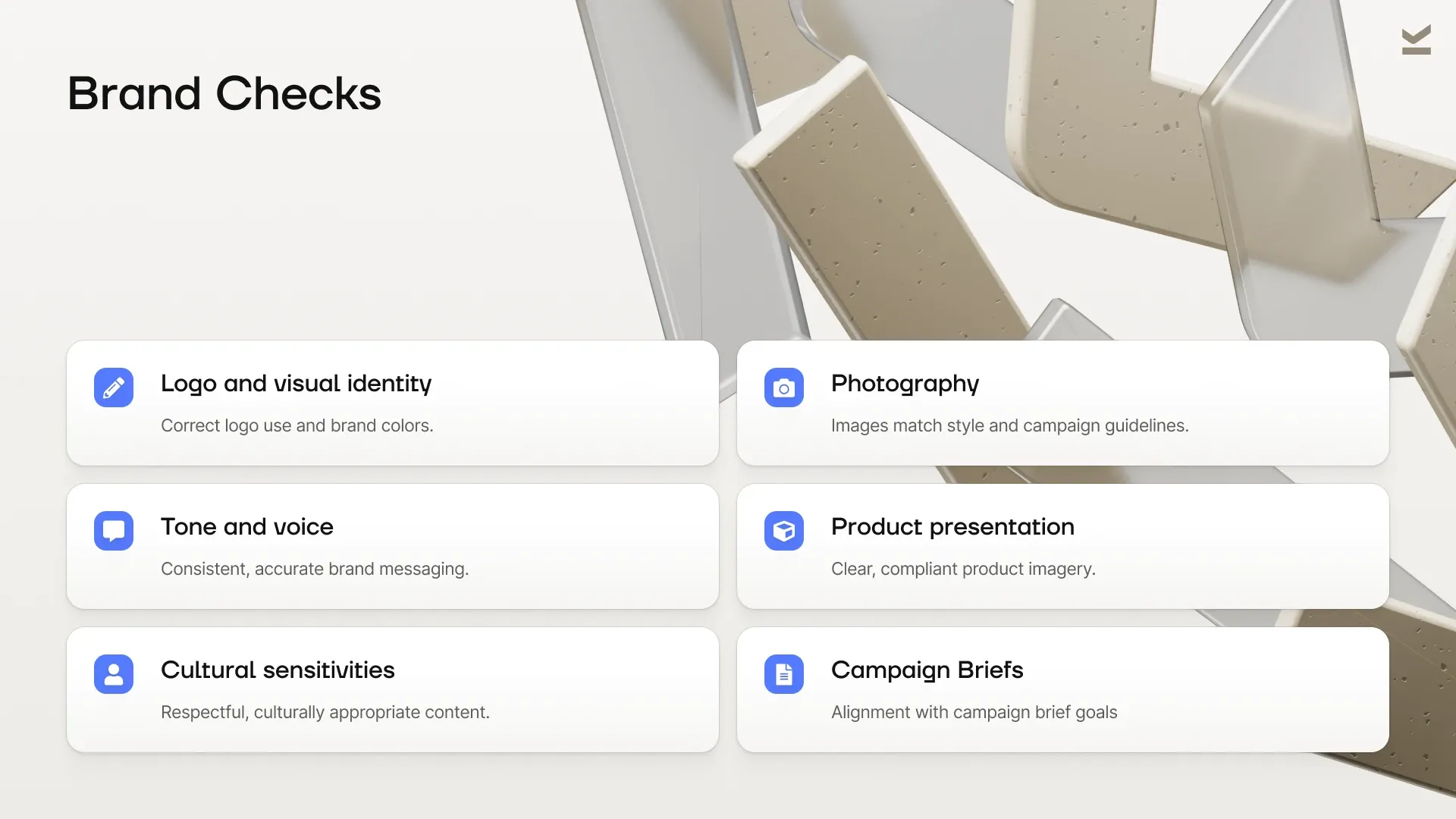Click the box icon beside Product presentation
The image size is (1456, 819).
[x=784, y=531]
